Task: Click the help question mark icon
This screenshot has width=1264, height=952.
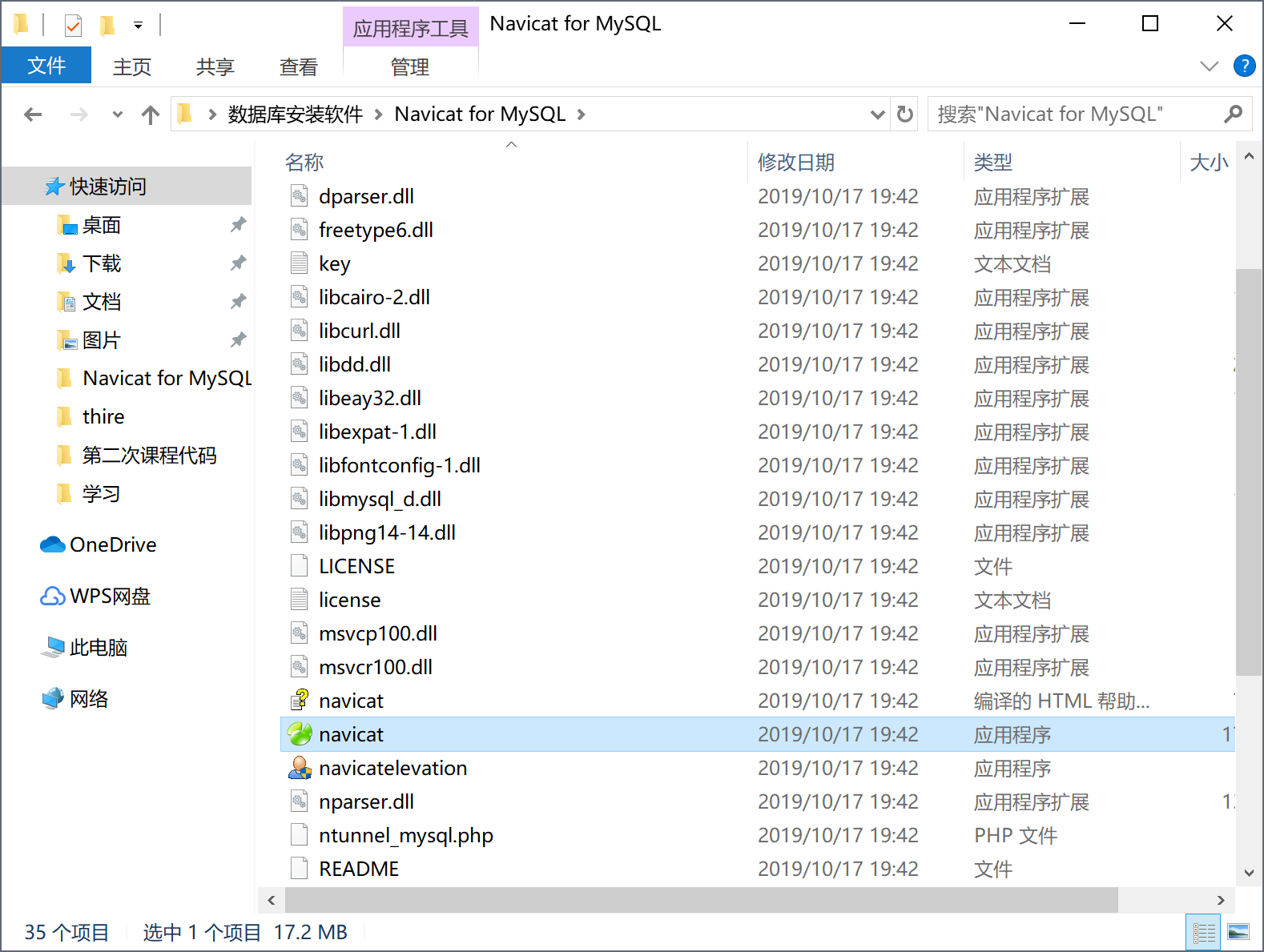Action: coord(1245,66)
